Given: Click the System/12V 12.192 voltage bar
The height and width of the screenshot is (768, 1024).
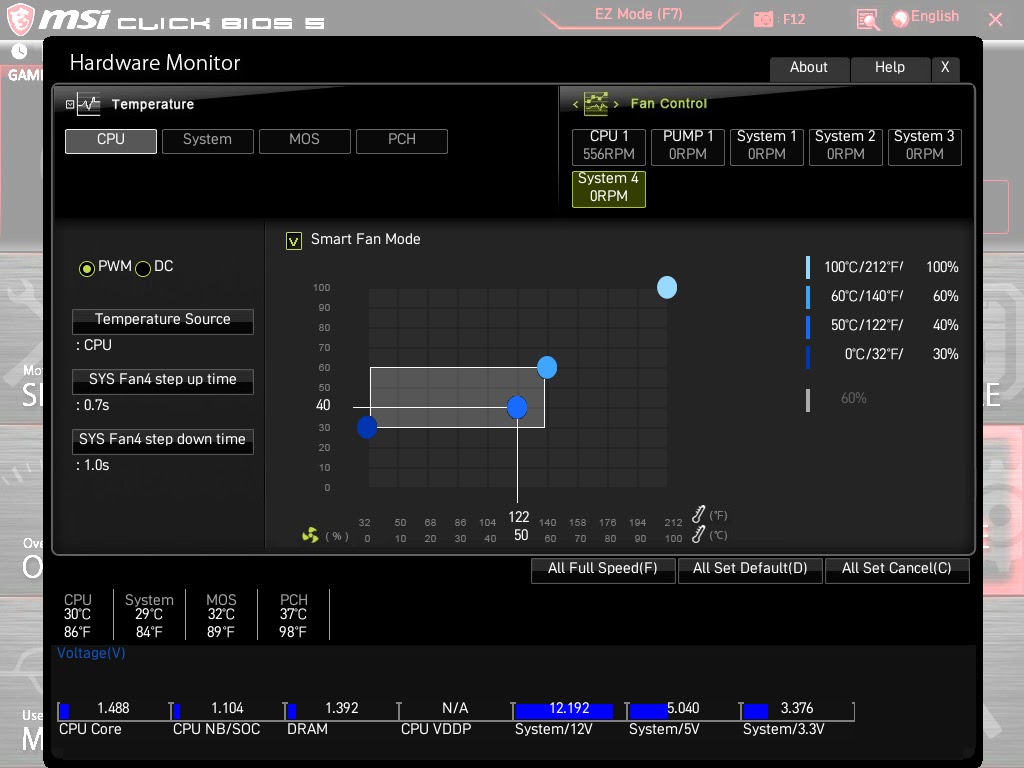Looking at the screenshot, I should (x=569, y=710).
